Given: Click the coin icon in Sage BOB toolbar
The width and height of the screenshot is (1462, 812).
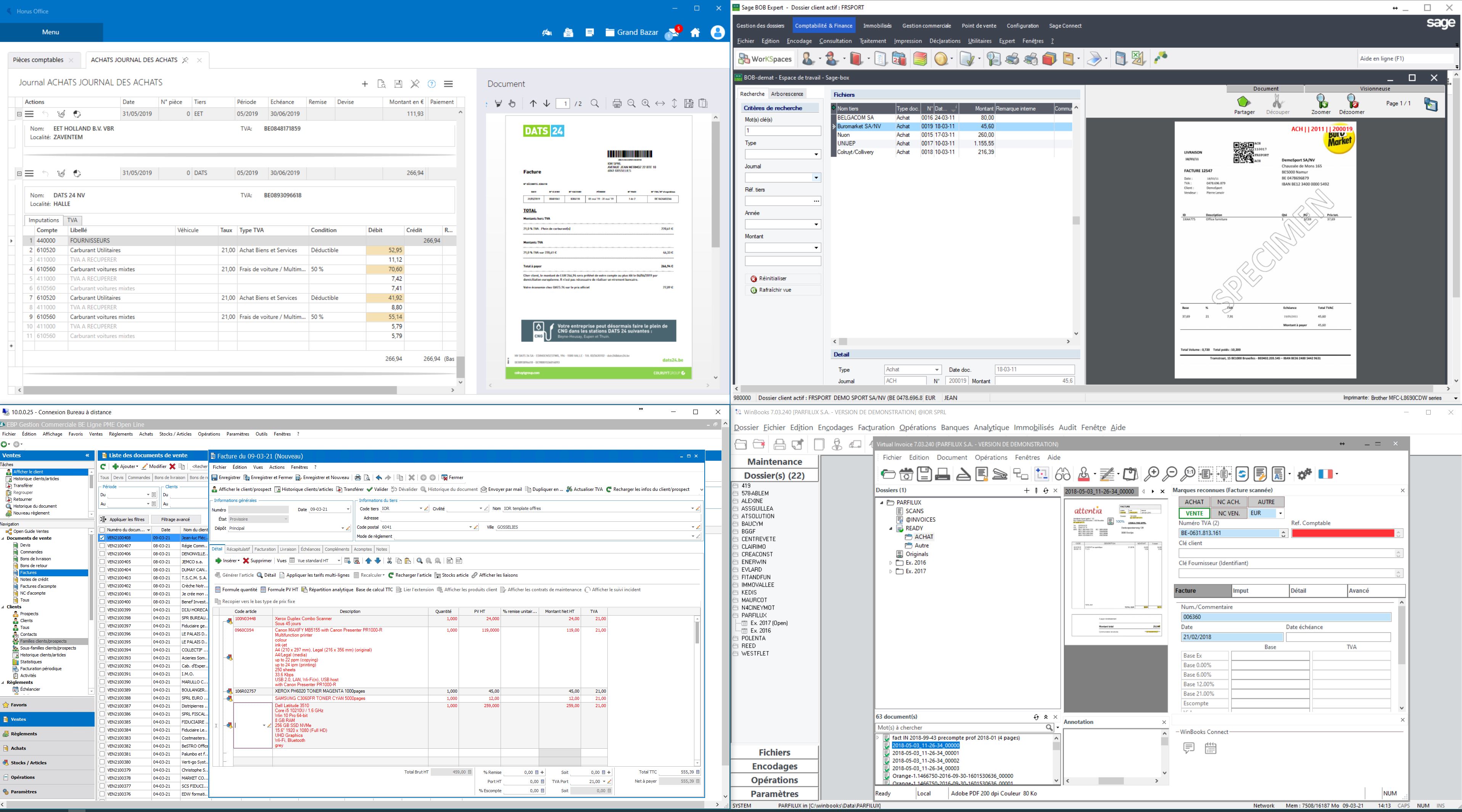Looking at the screenshot, I should point(941,58).
